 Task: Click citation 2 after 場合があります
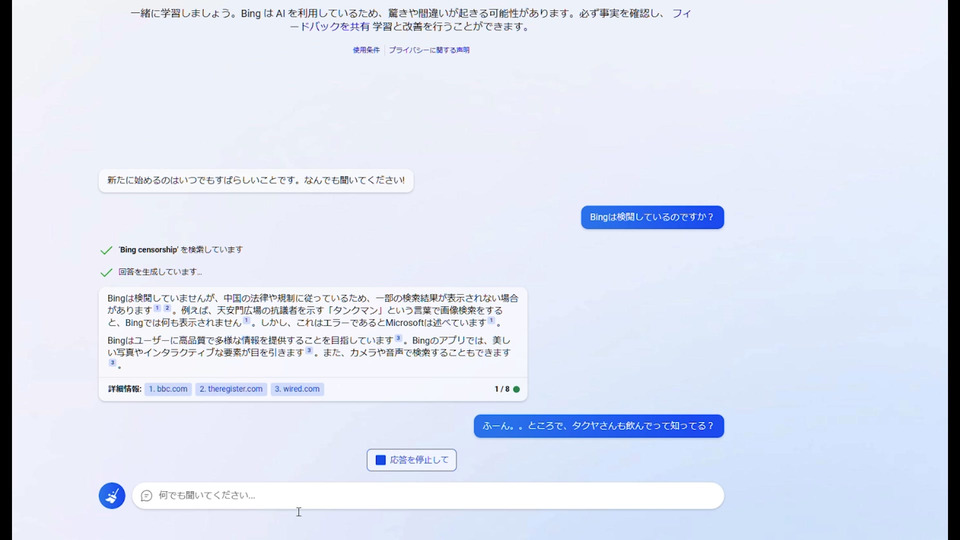point(167,308)
